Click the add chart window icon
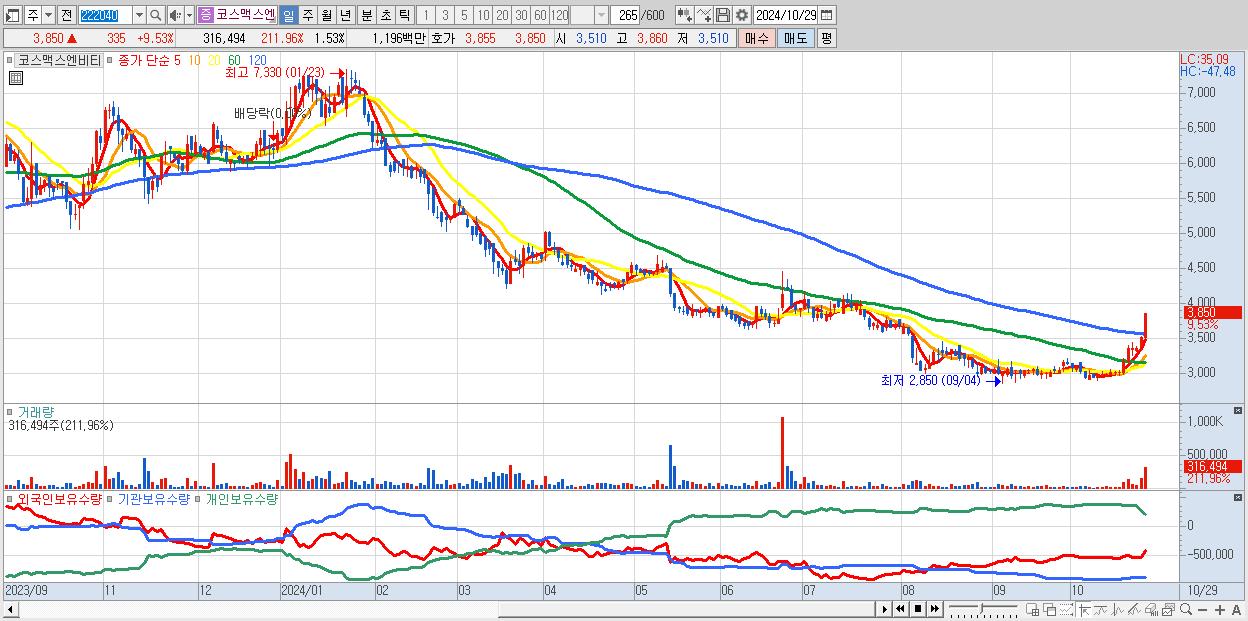This screenshot has width=1248, height=621. tap(1033, 609)
